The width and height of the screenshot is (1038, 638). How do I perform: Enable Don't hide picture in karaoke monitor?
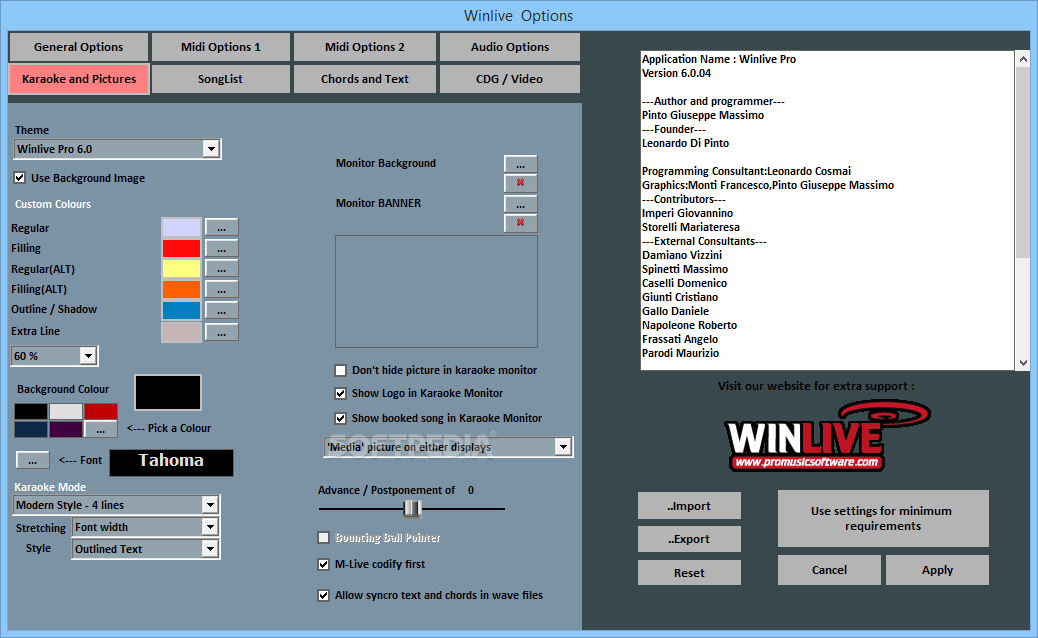(340, 371)
